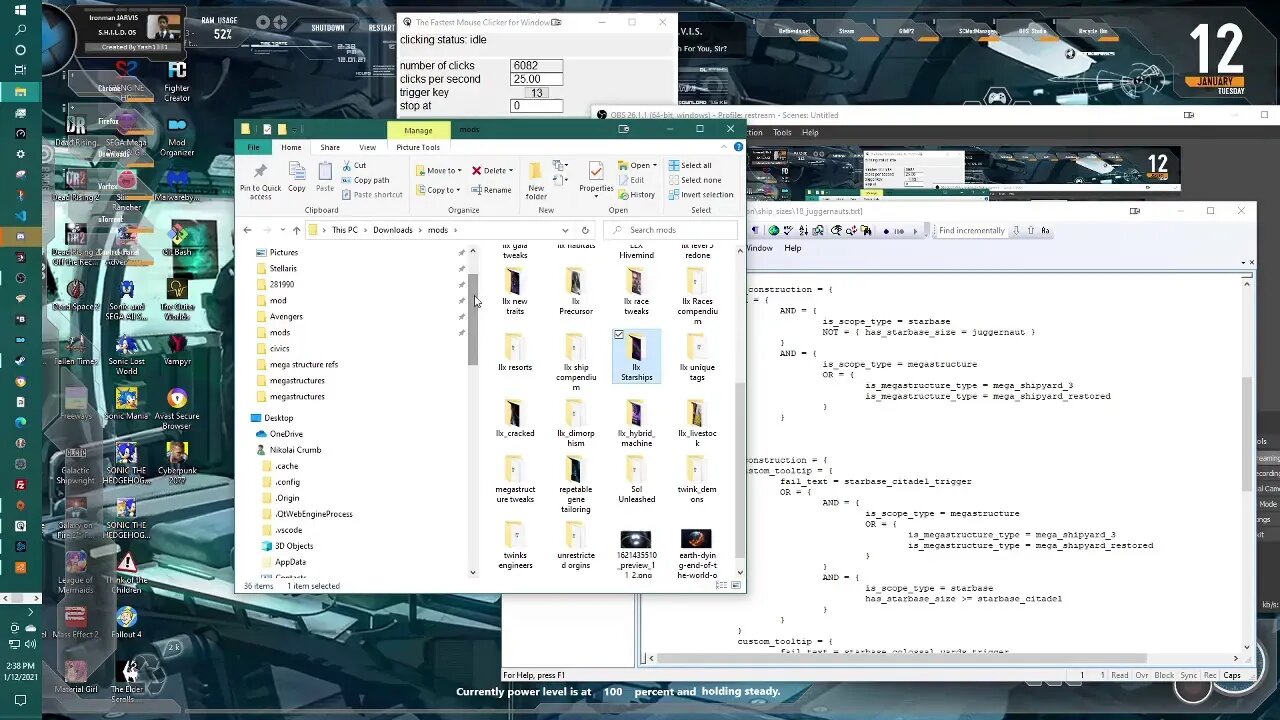Refresh the mods folder view
Image resolution: width=1280 pixels, height=720 pixels.
[585, 230]
